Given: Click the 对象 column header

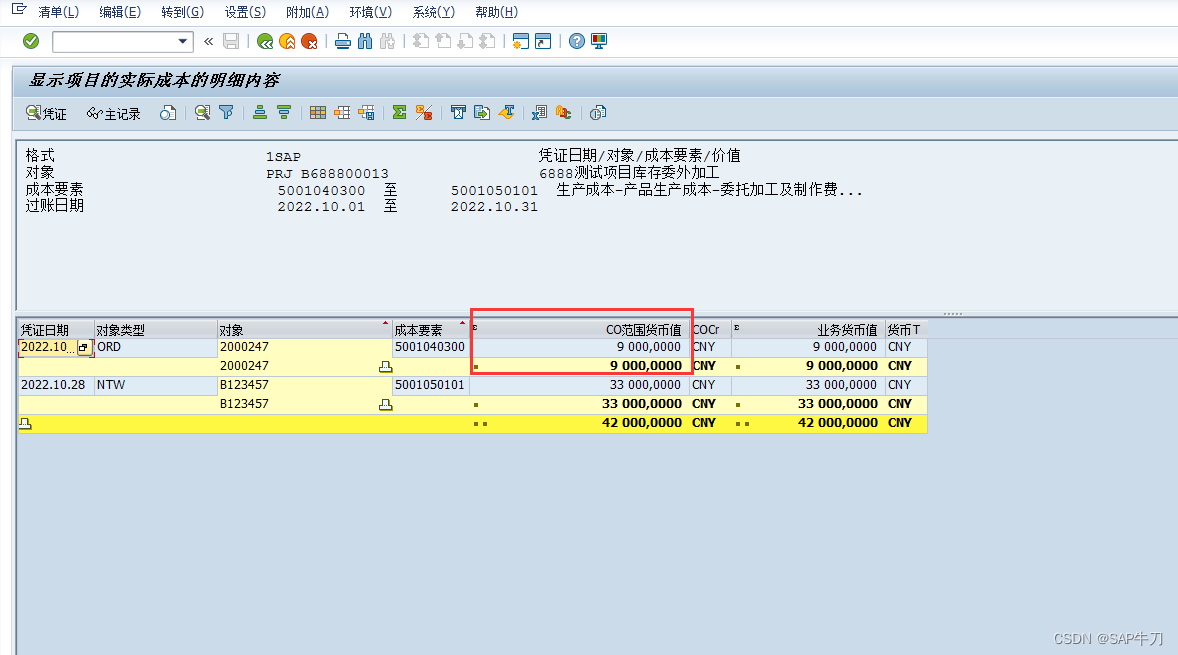Looking at the screenshot, I should (x=304, y=330).
